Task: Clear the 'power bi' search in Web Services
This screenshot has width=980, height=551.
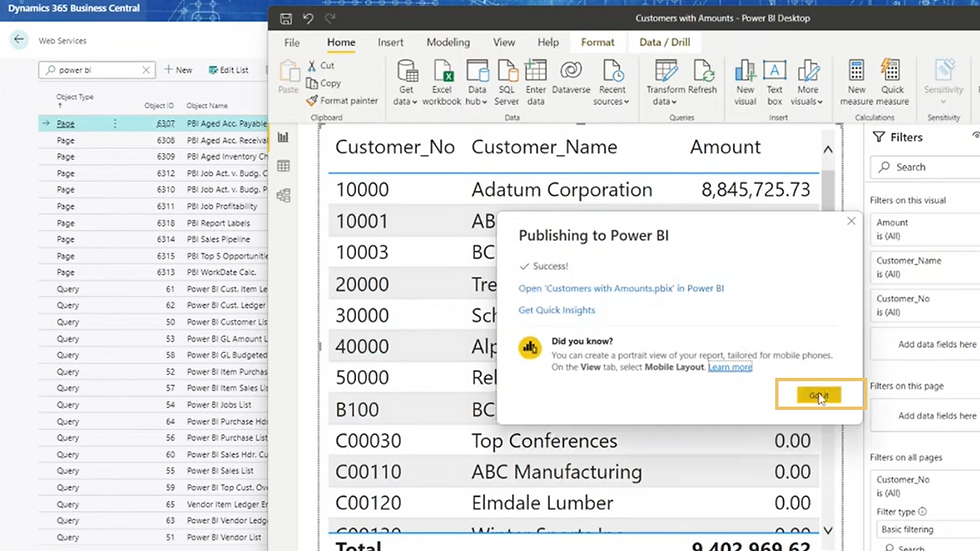Action: (x=146, y=70)
